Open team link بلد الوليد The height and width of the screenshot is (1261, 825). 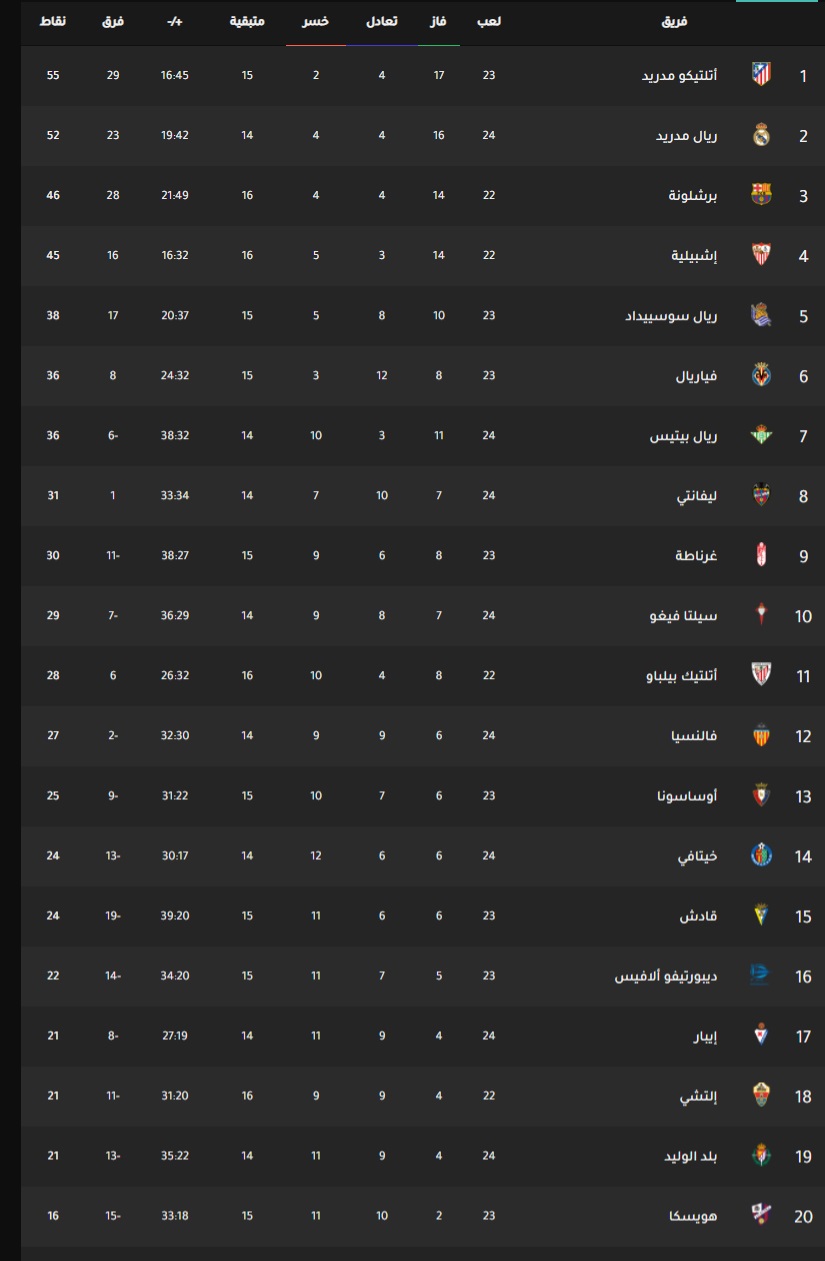click(x=691, y=1156)
